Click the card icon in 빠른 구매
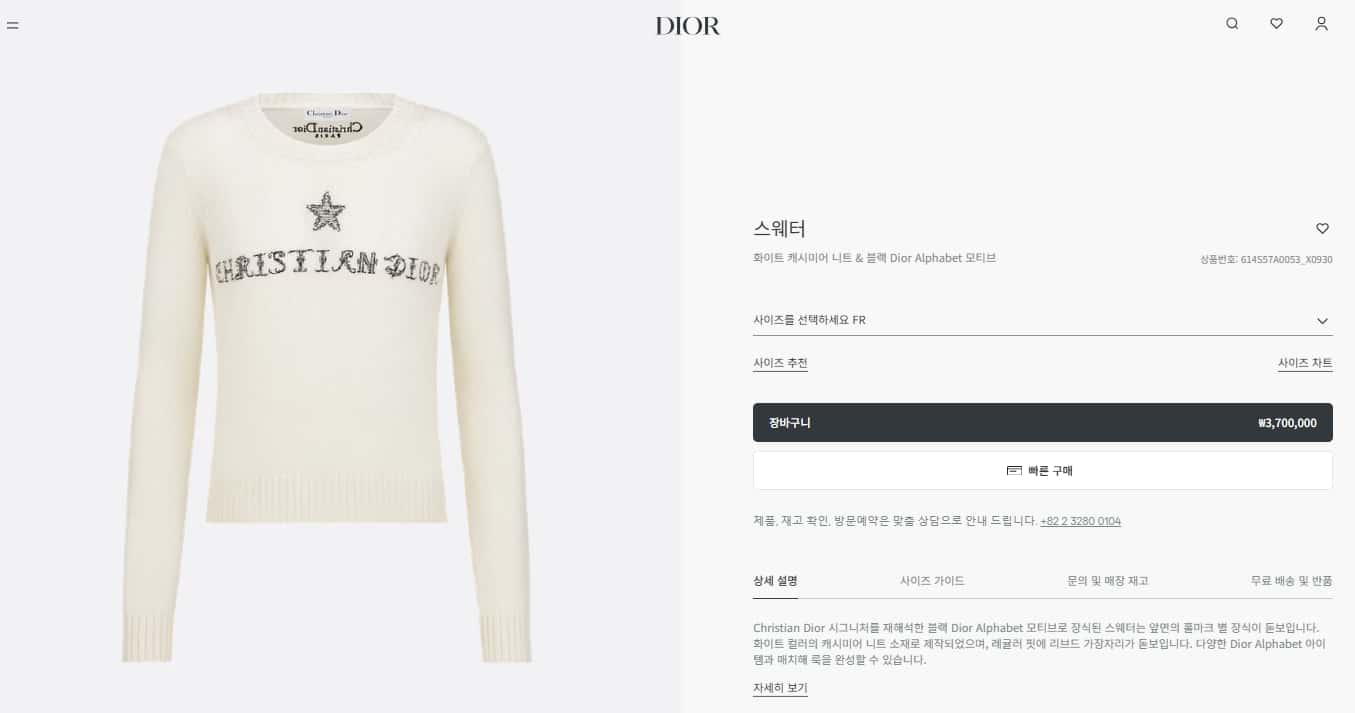 click(x=1014, y=470)
